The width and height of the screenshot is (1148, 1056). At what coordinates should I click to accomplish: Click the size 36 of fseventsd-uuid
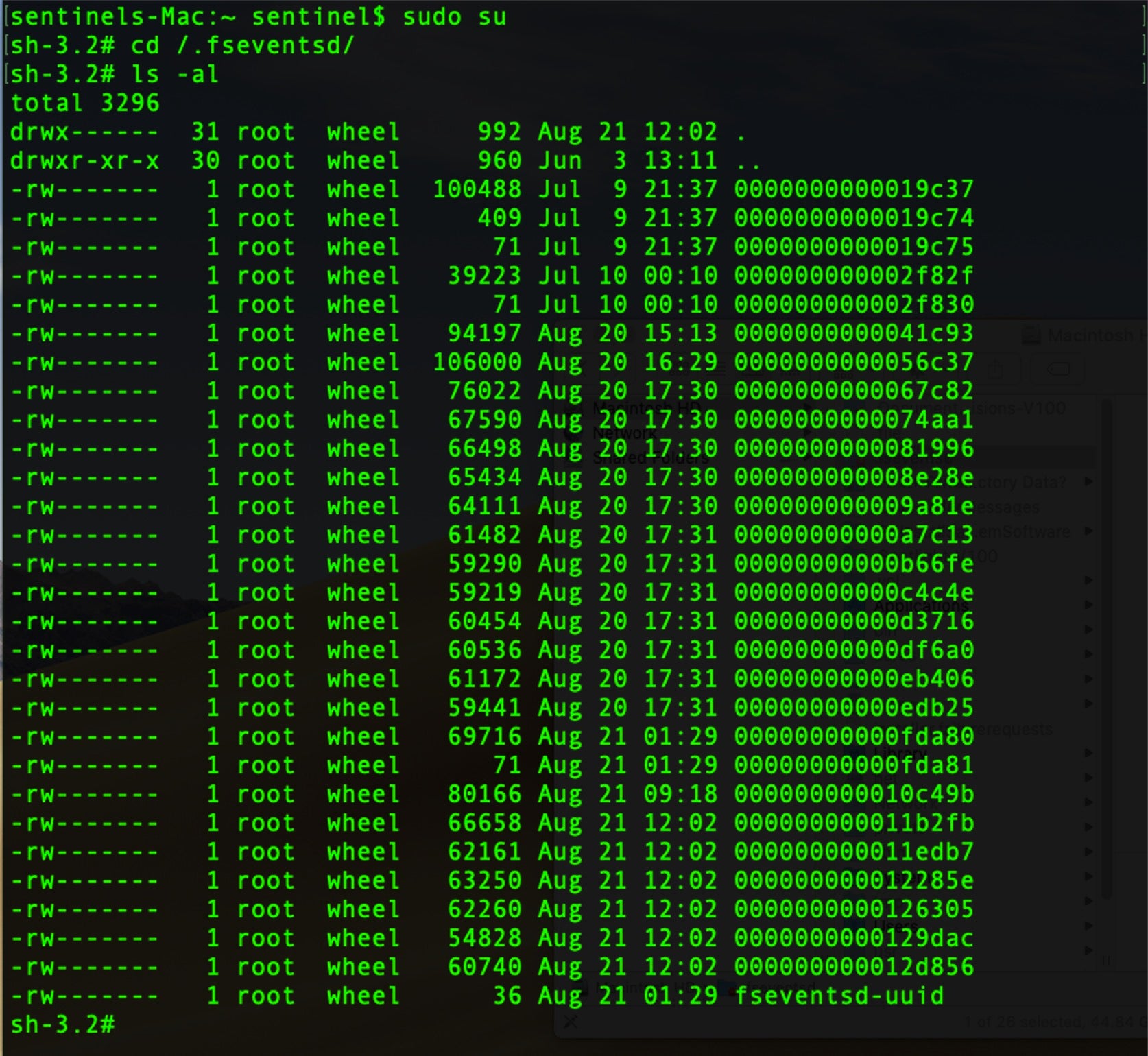(x=507, y=996)
